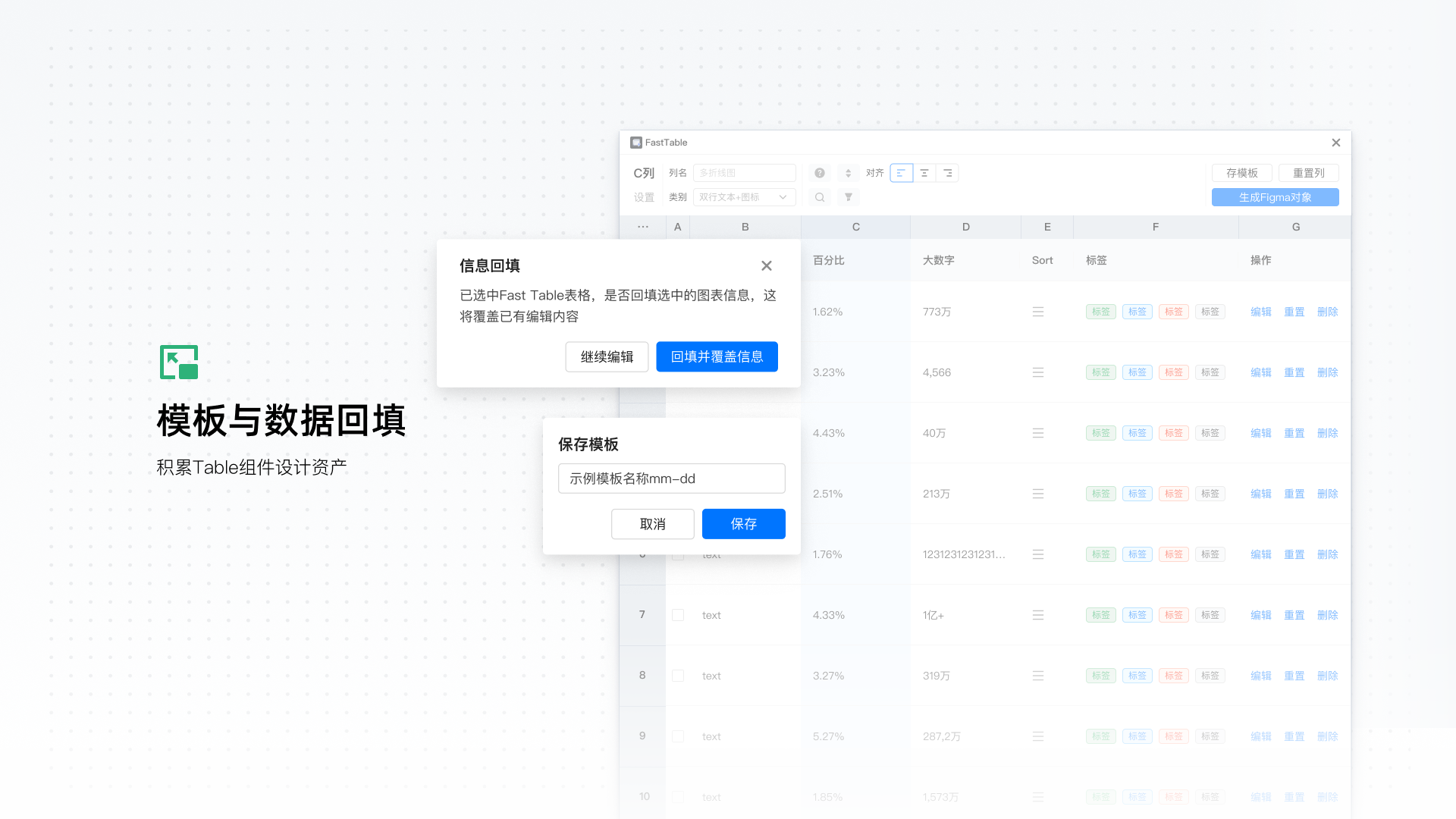Select center alignment icon
The image size is (1456, 819).
pyautogui.click(x=924, y=173)
